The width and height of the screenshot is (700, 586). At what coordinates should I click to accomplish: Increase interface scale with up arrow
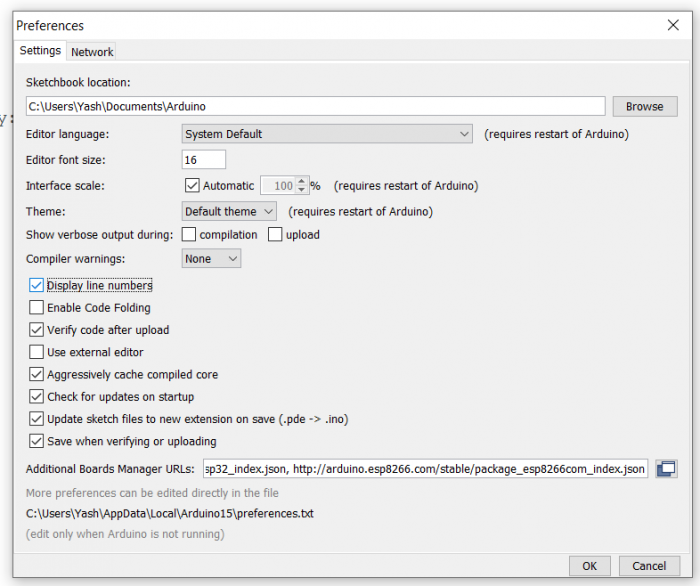coord(302,181)
